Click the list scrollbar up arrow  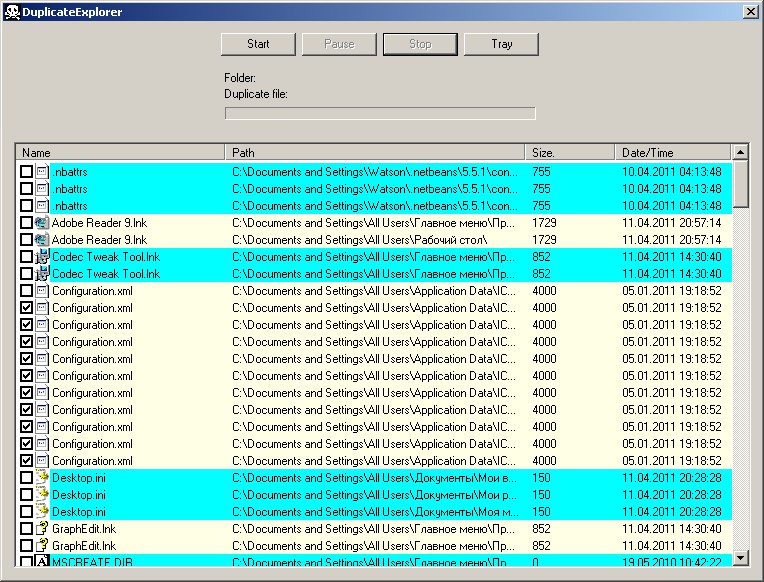741,152
